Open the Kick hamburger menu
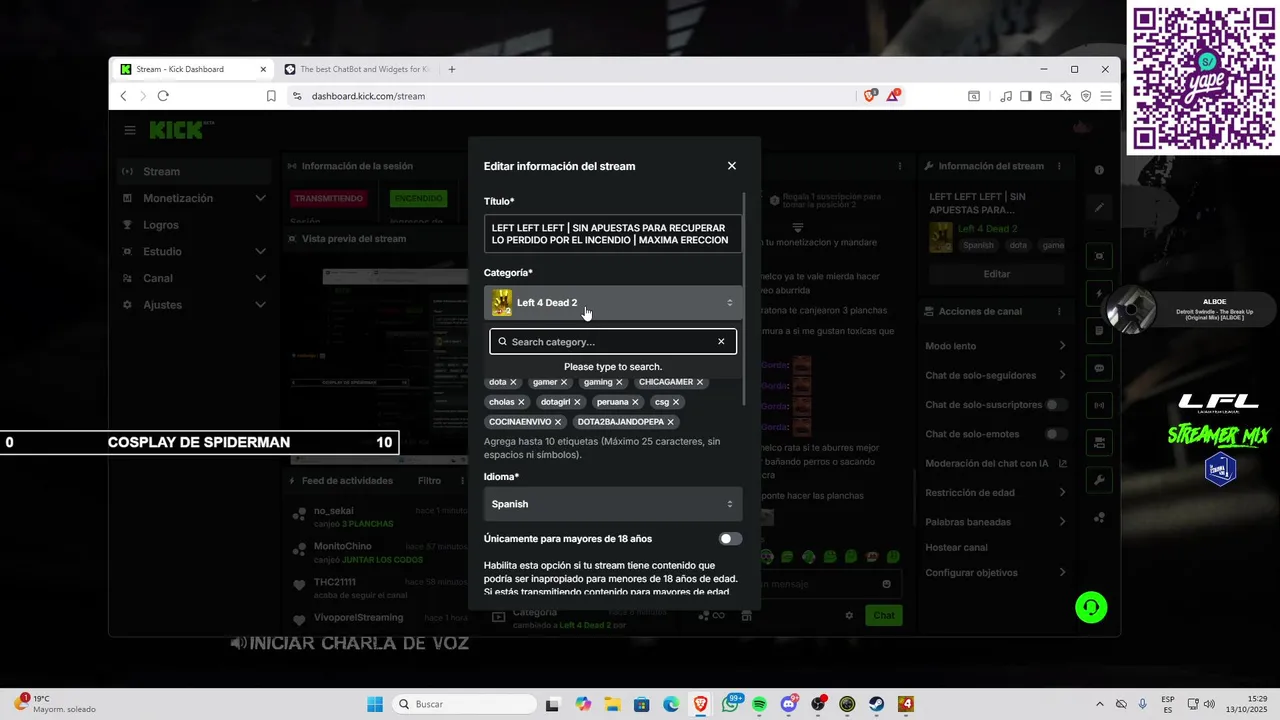 point(129,130)
